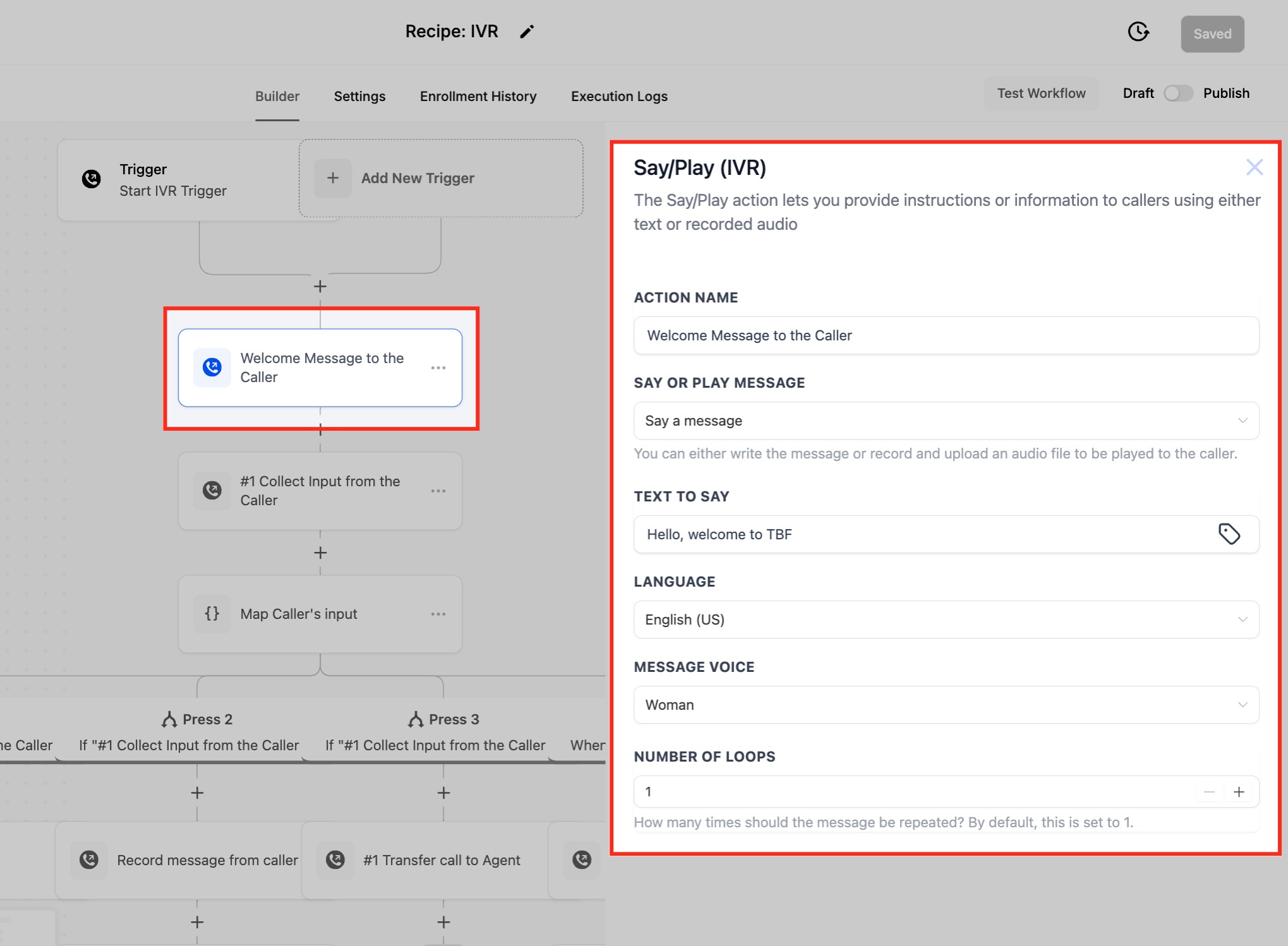Open options menu for Welcome Message step
1288x946 pixels.
click(438, 368)
